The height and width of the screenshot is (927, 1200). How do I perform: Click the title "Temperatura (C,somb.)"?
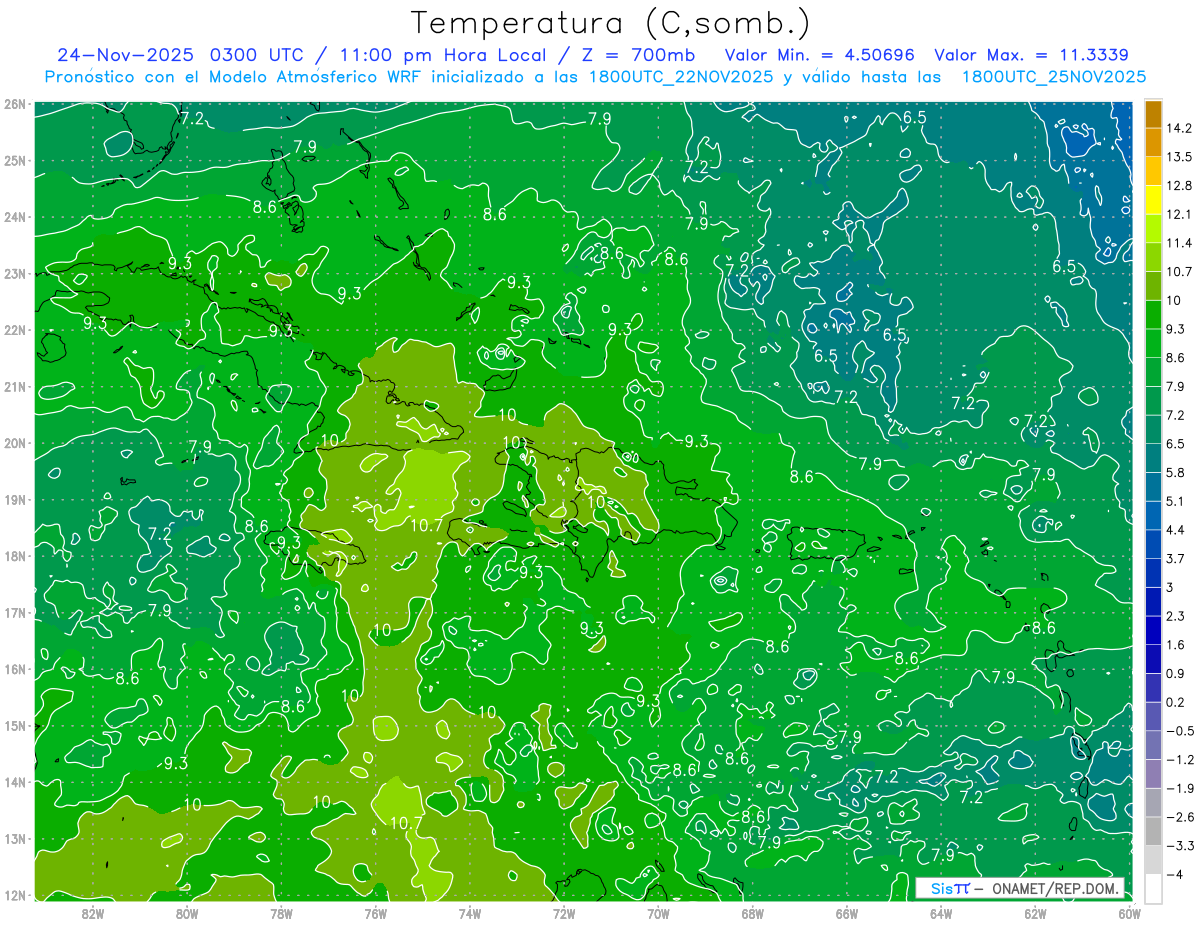coord(611,23)
